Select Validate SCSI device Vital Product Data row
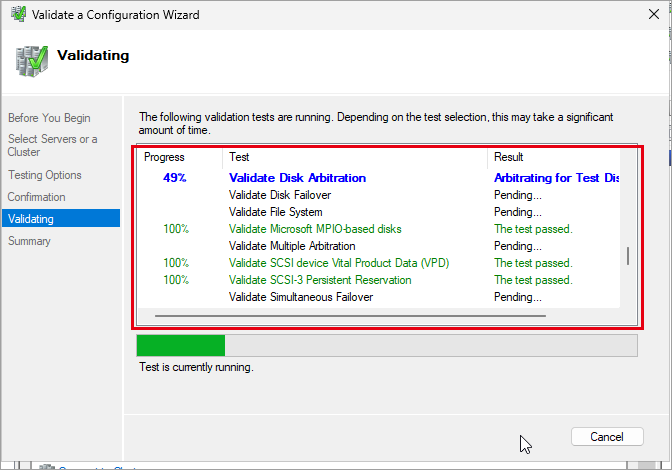672x470 pixels. pyautogui.click(x=379, y=263)
